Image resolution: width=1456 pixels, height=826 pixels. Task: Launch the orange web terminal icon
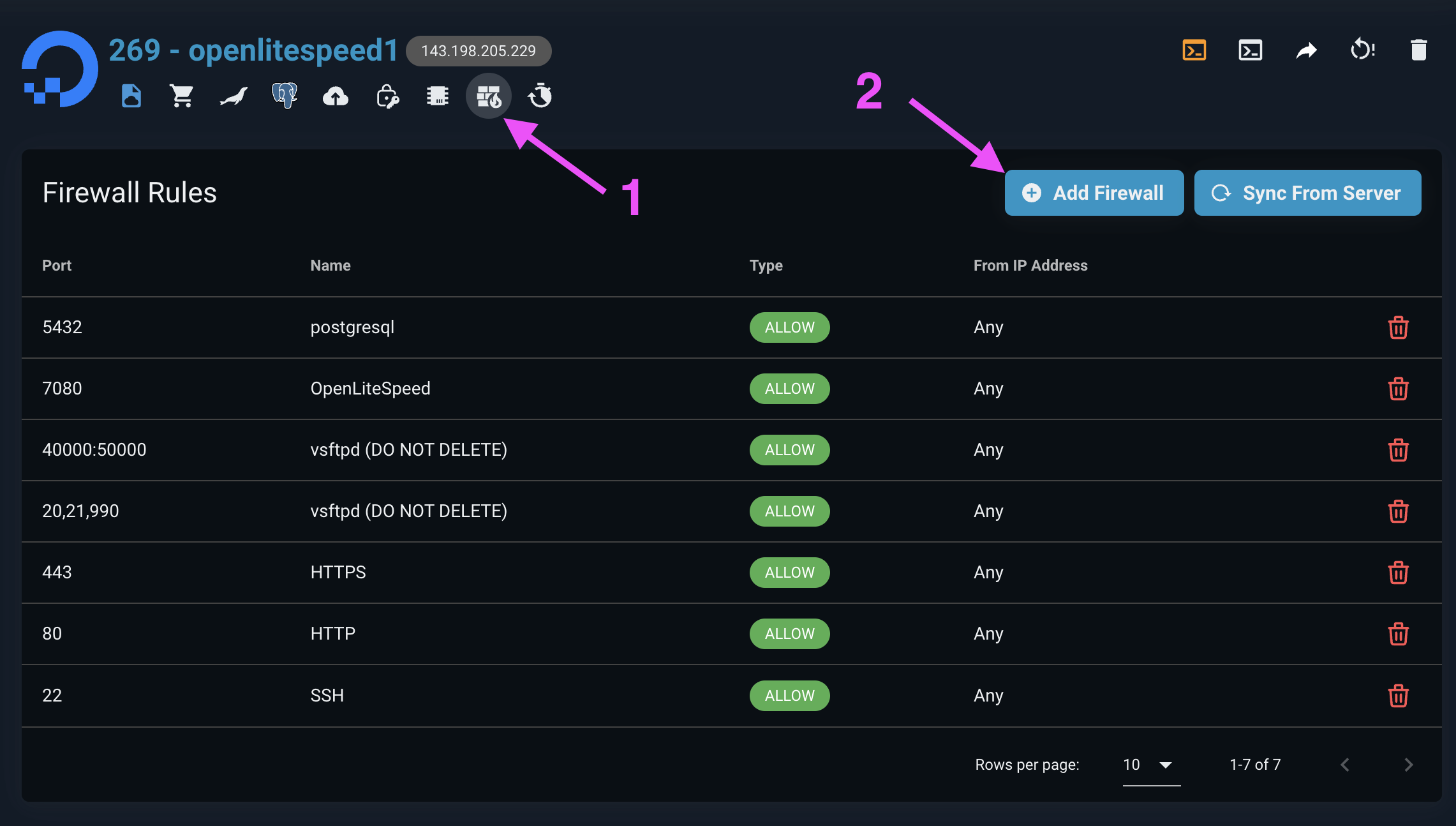[1194, 49]
